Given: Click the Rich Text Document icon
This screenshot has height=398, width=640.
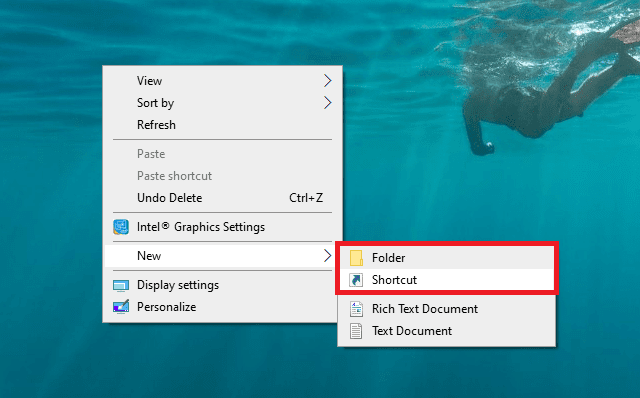Looking at the screenshot, I should pyautogui.click(x=356, y=309).
